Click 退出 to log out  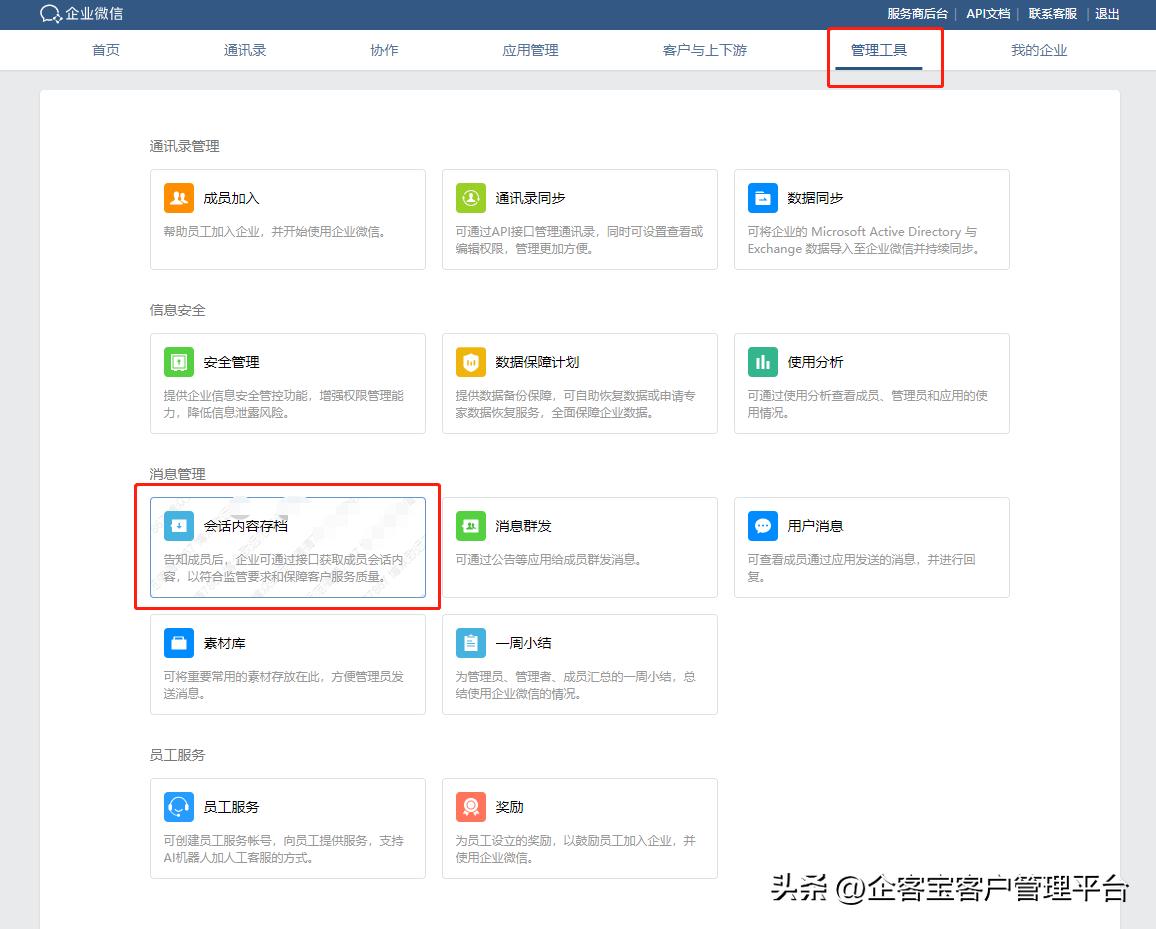(1107, 14)
